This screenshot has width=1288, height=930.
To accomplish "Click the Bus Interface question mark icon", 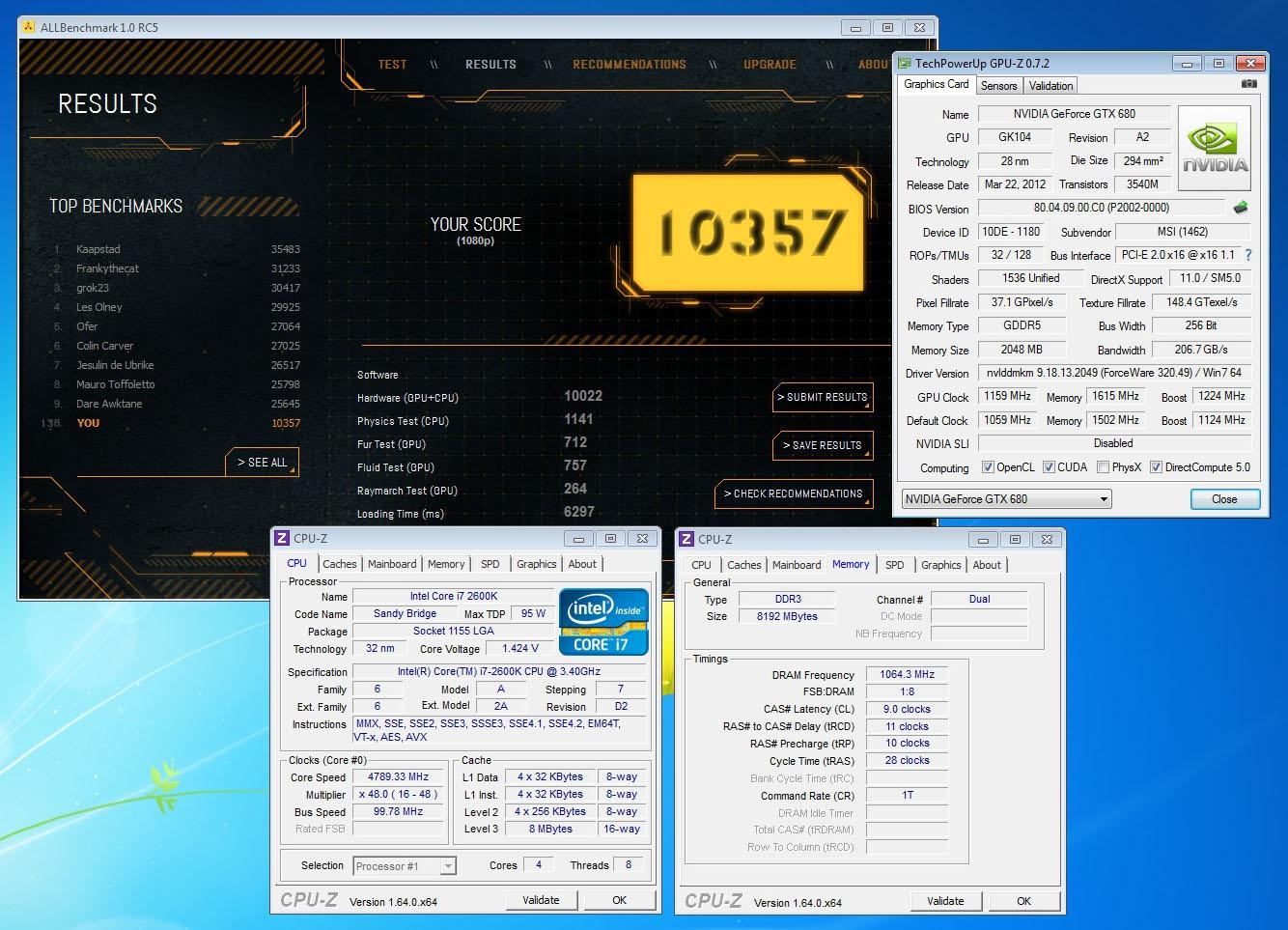I will click(1247, 255).
